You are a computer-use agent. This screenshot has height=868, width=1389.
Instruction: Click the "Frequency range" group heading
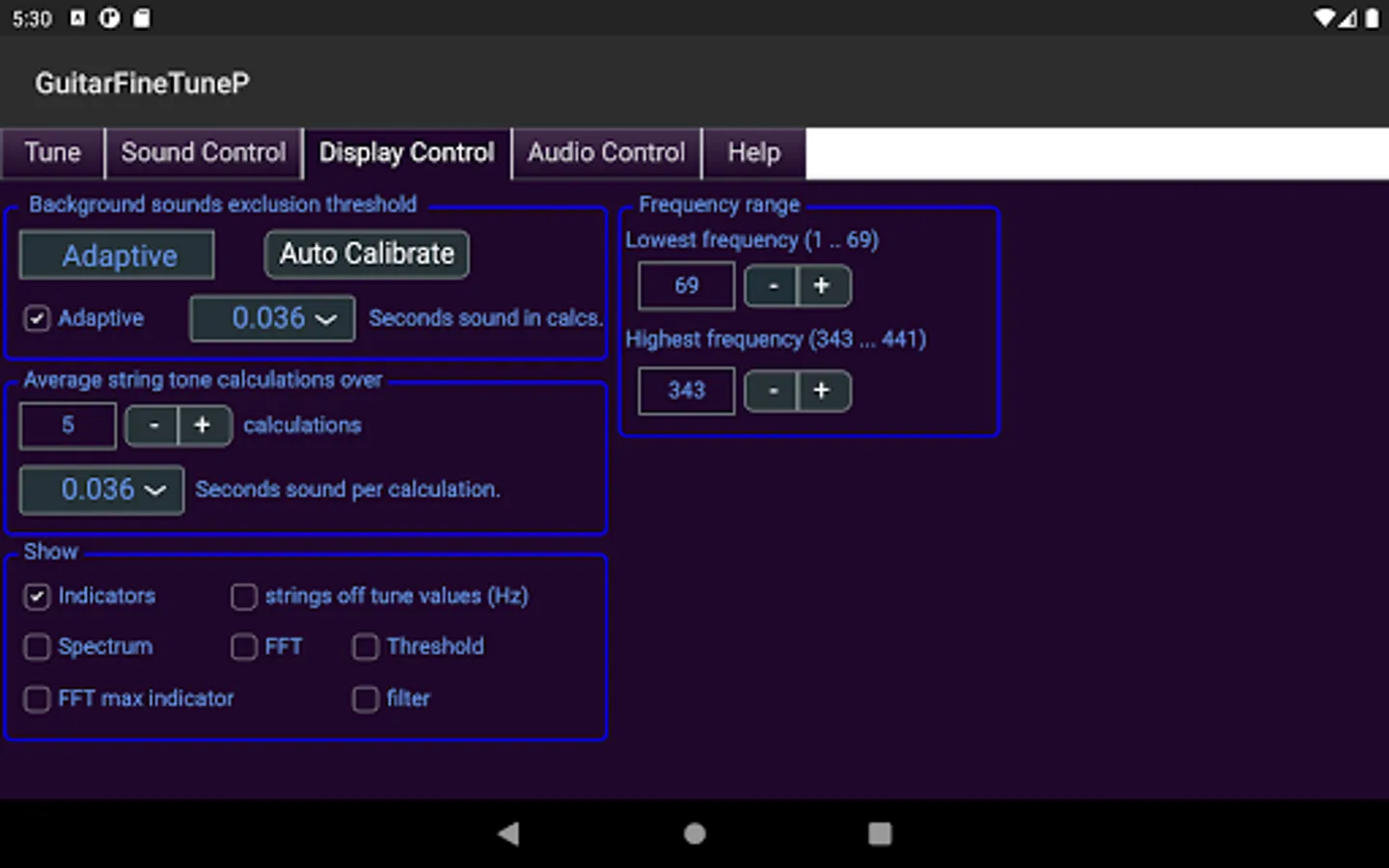coord(720,204)
